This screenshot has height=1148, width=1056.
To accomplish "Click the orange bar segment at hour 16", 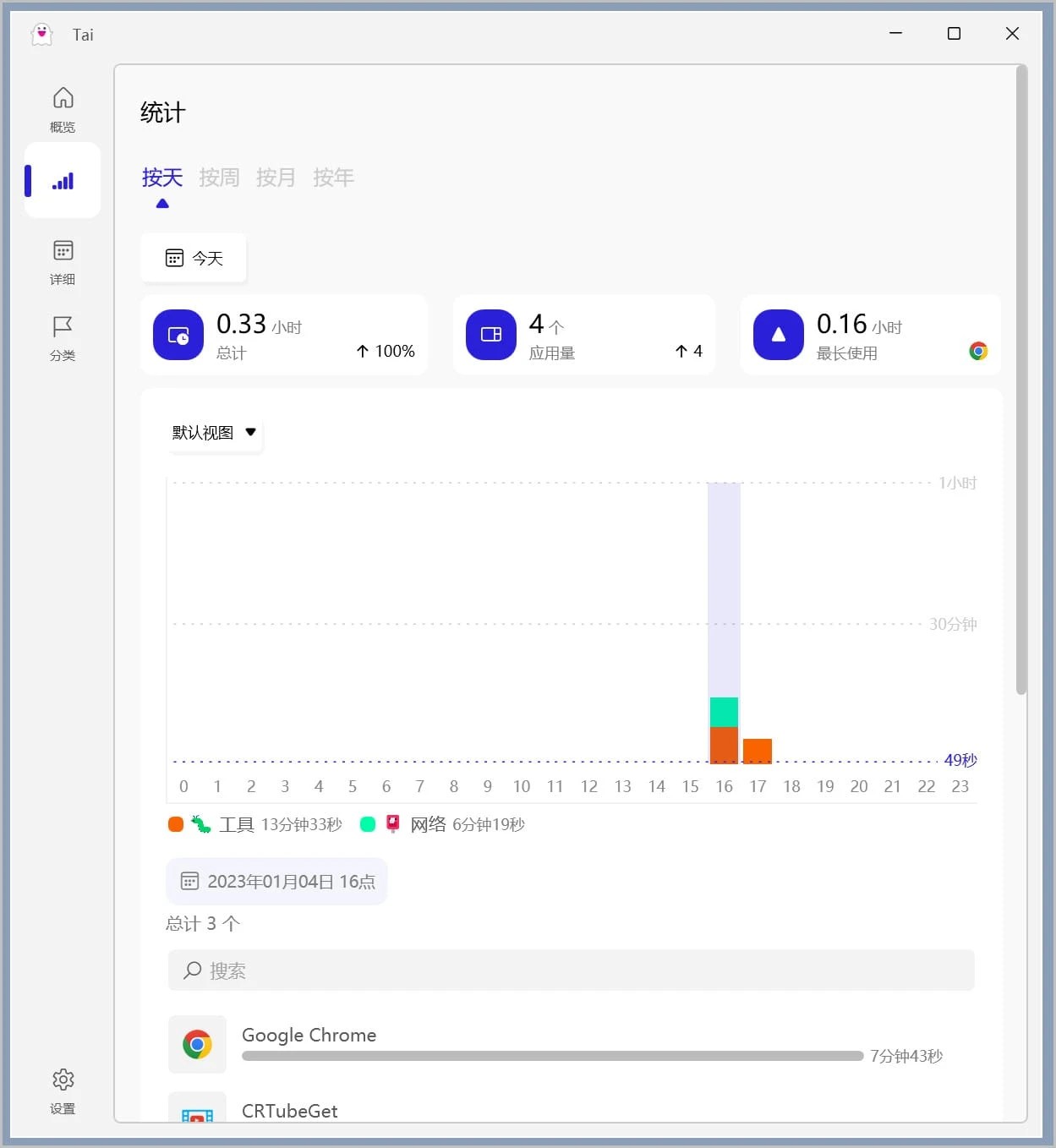I will point(724,745).
